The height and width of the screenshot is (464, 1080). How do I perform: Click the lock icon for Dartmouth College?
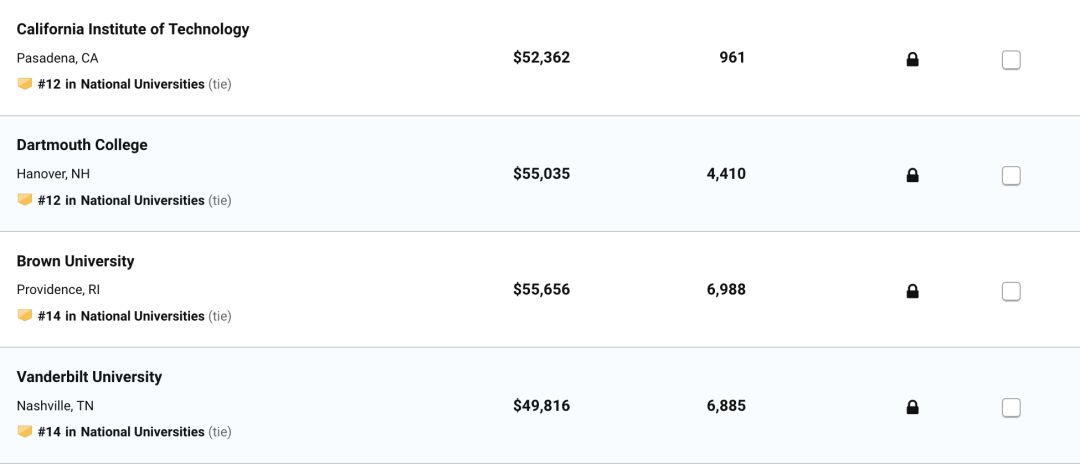(x=912, y=176)
